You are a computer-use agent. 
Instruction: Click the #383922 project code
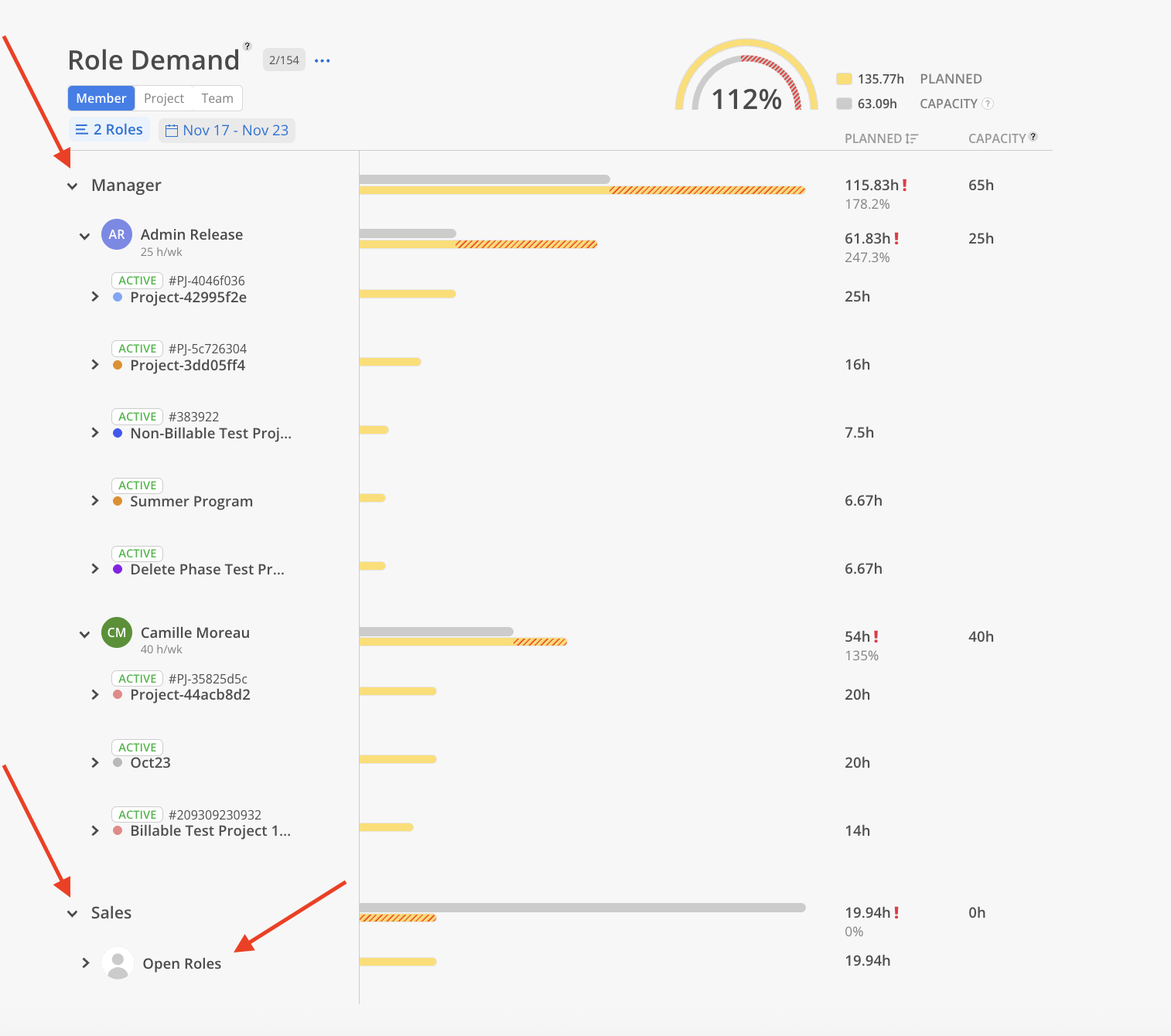194,417
